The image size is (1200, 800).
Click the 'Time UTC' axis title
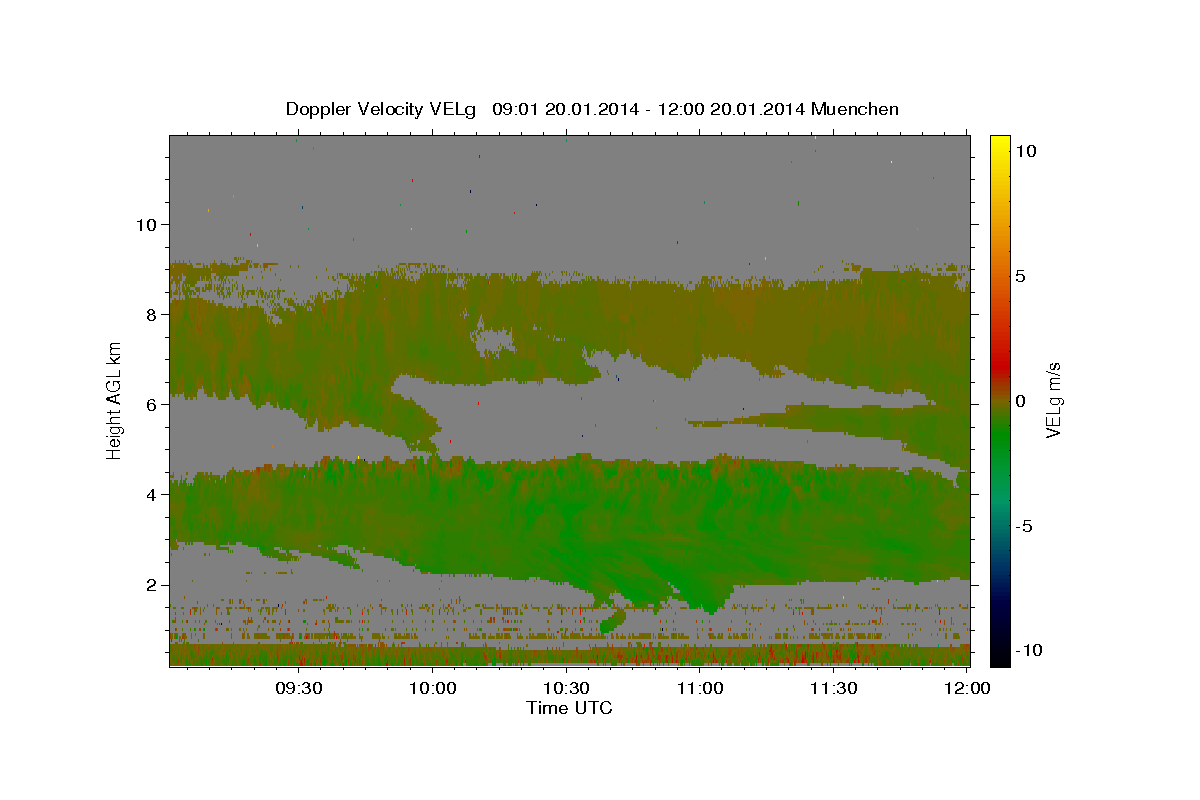point(569,708)
